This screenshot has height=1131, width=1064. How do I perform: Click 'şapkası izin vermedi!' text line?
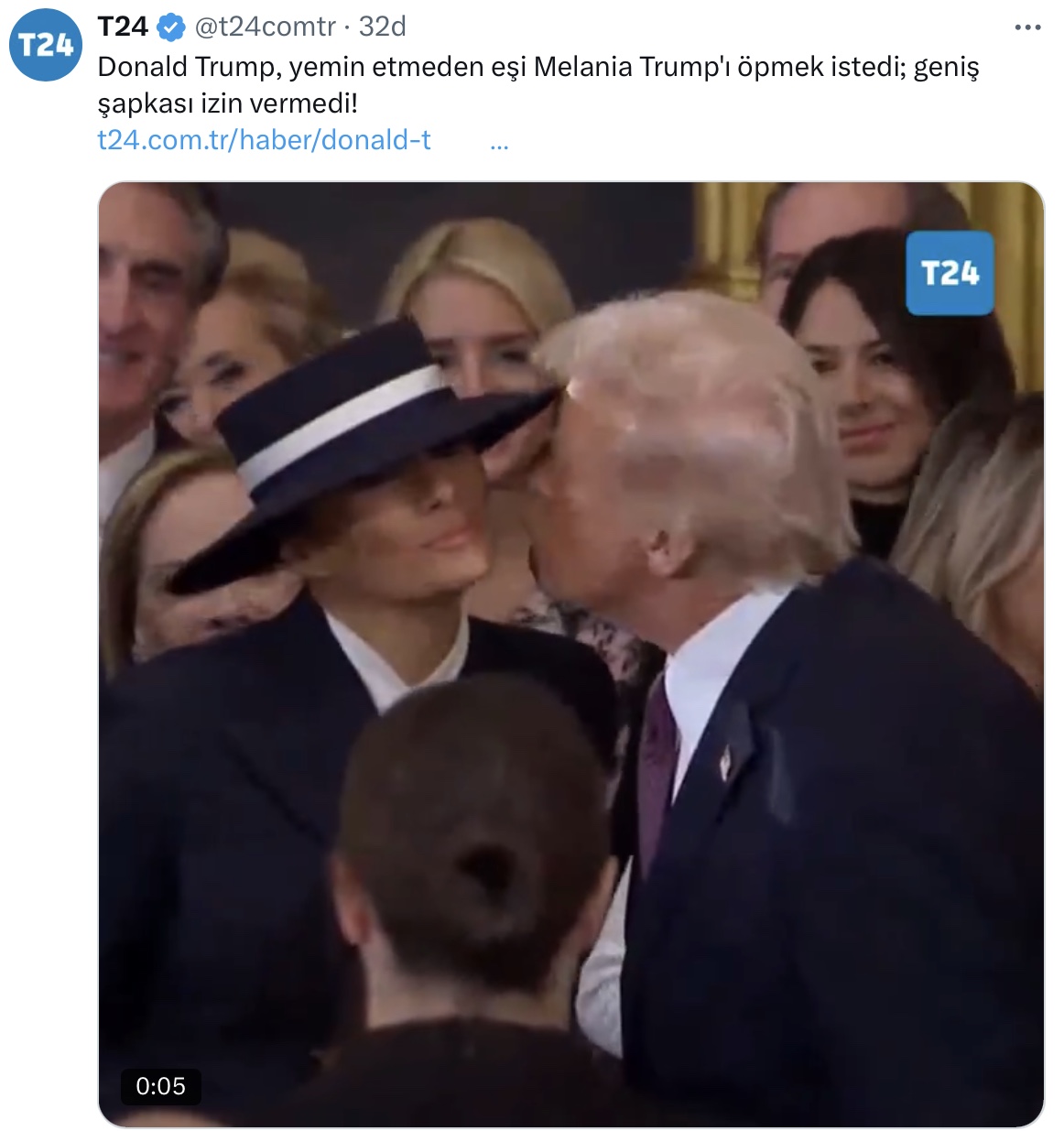point(227,103)
